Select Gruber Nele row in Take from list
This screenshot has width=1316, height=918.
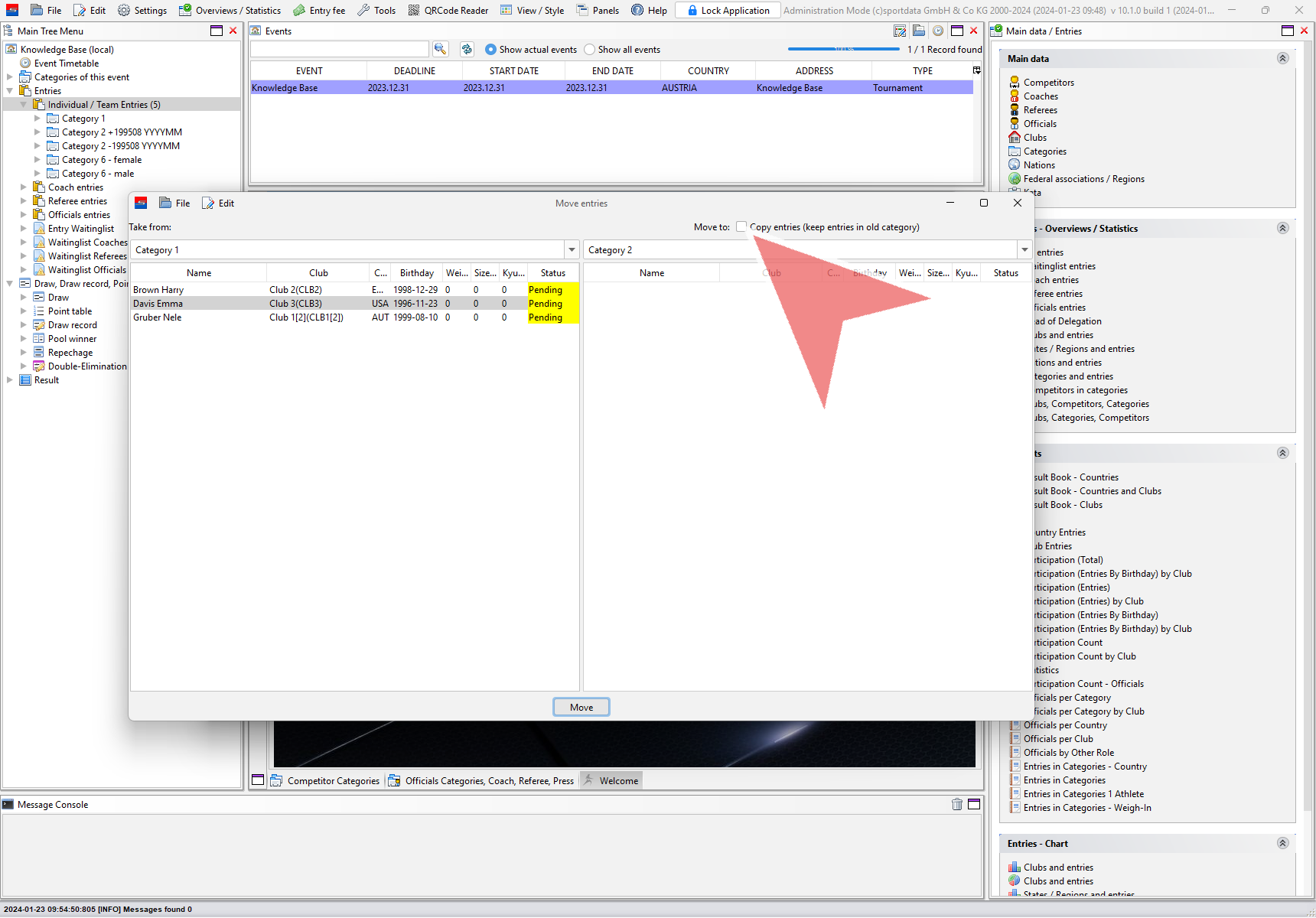click(x=355, y=317)
